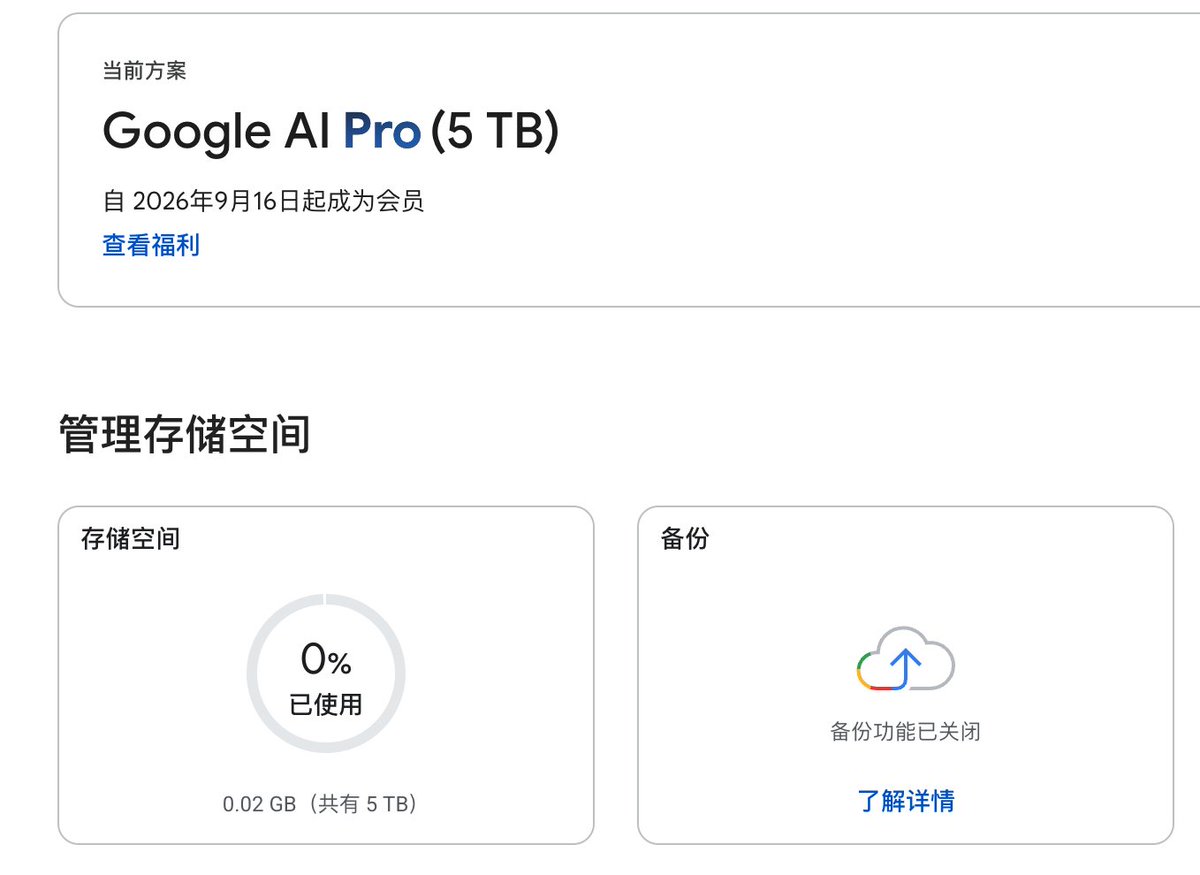
Task: Click the blue Pro word in plan title
Action: (381, 131)
